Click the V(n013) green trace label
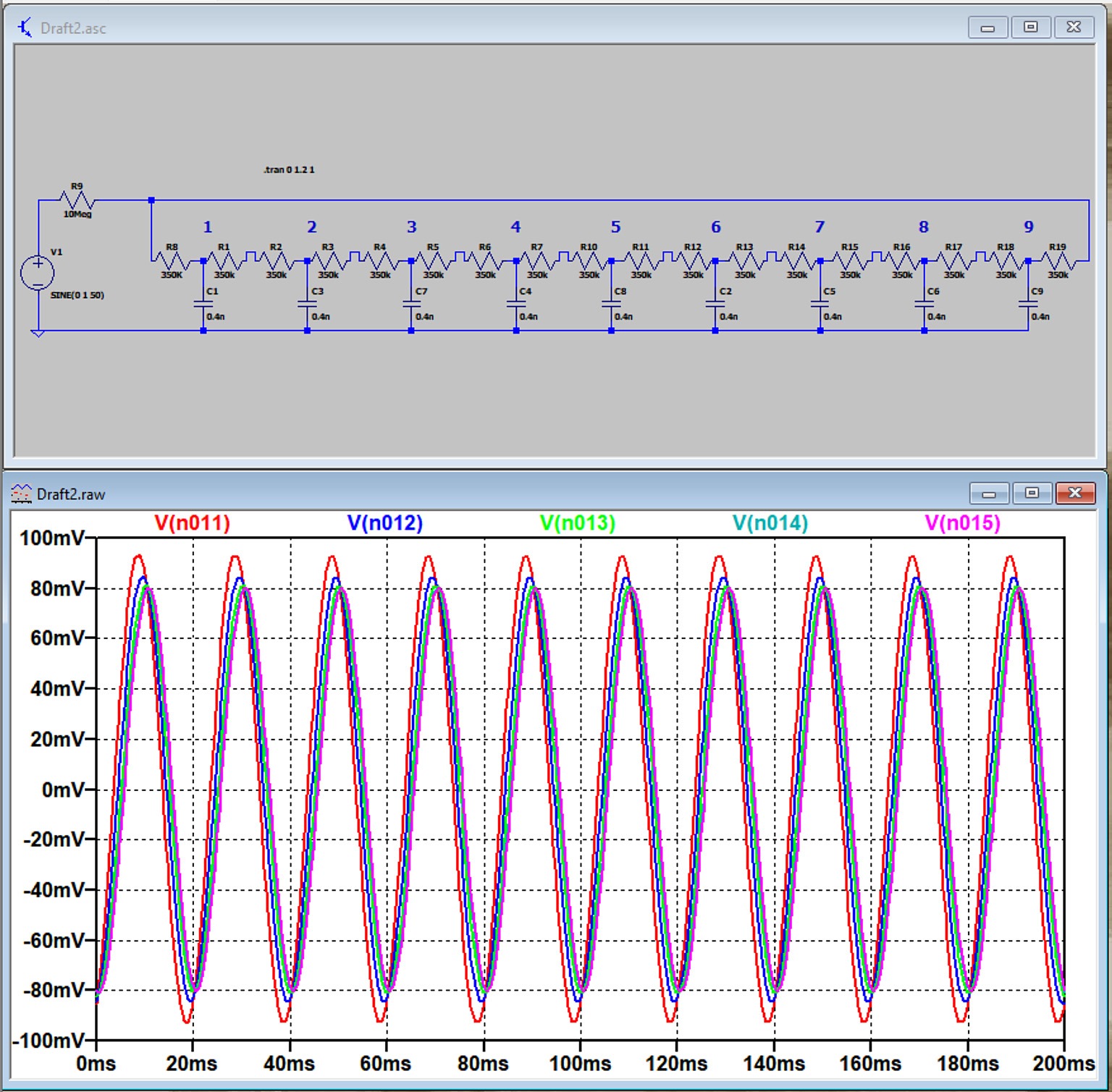The image size is (1112, 1092). (577, 523)
